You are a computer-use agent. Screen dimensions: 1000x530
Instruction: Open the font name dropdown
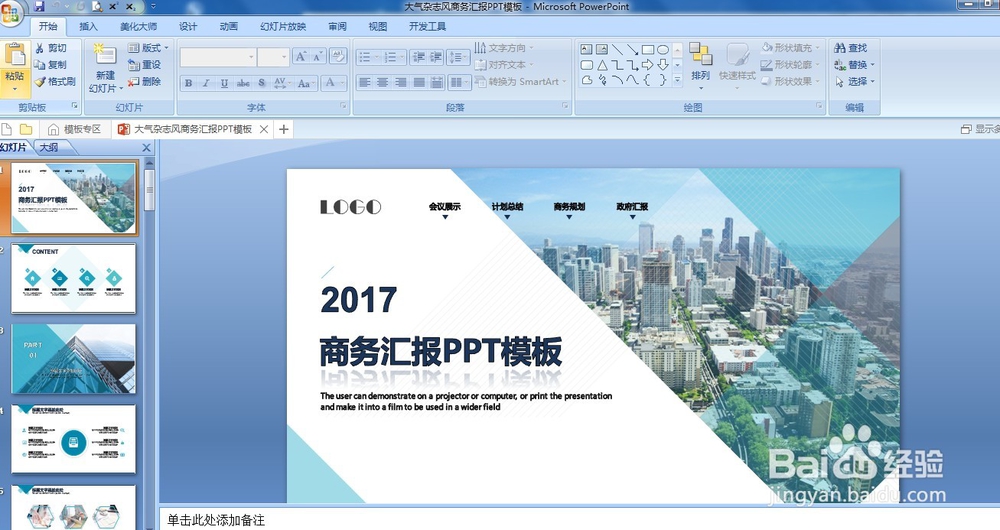coord(251,57)
